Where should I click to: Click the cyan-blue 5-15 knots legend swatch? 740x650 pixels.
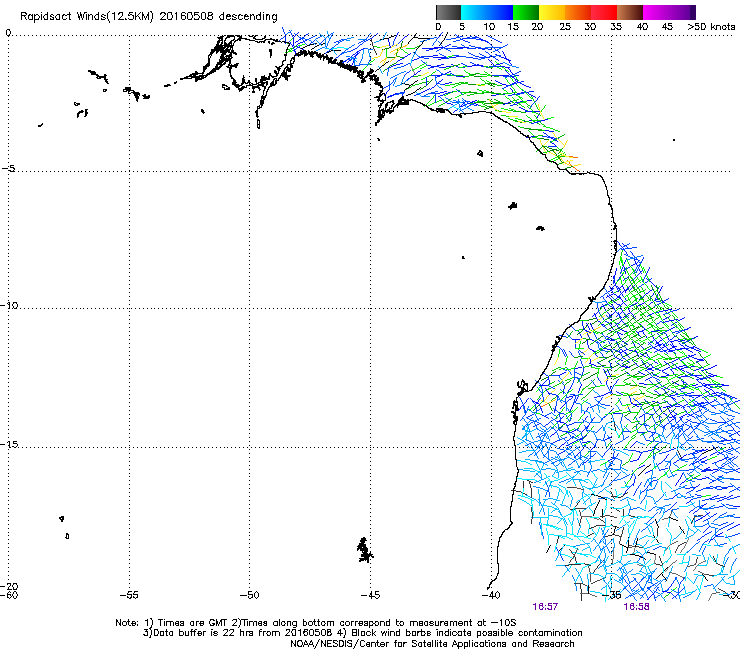(487, 12)
